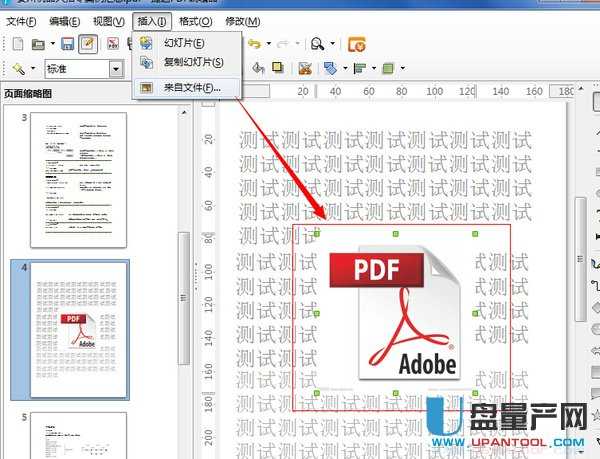Click the new document icon
The image size is (600, 459).
(16, 44)
